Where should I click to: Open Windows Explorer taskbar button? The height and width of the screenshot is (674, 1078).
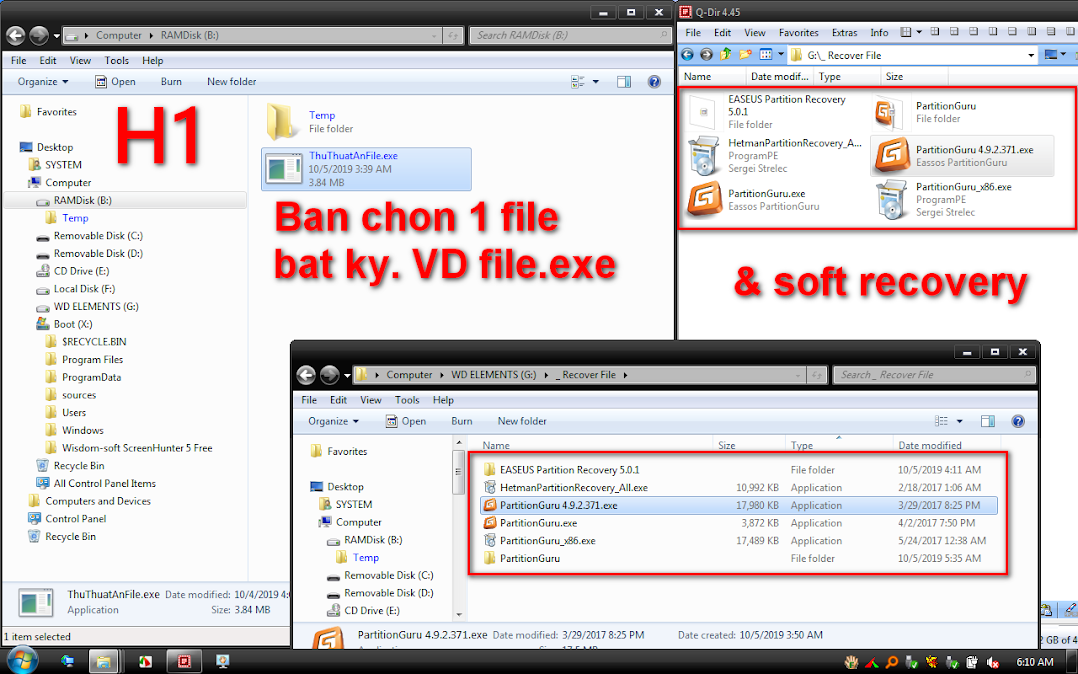click(x=103, y=662)
